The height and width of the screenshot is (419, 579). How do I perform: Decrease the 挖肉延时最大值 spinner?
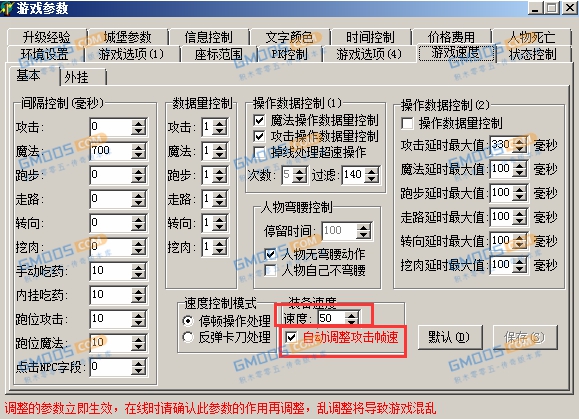pyautogui.click(x=520, y=269)
